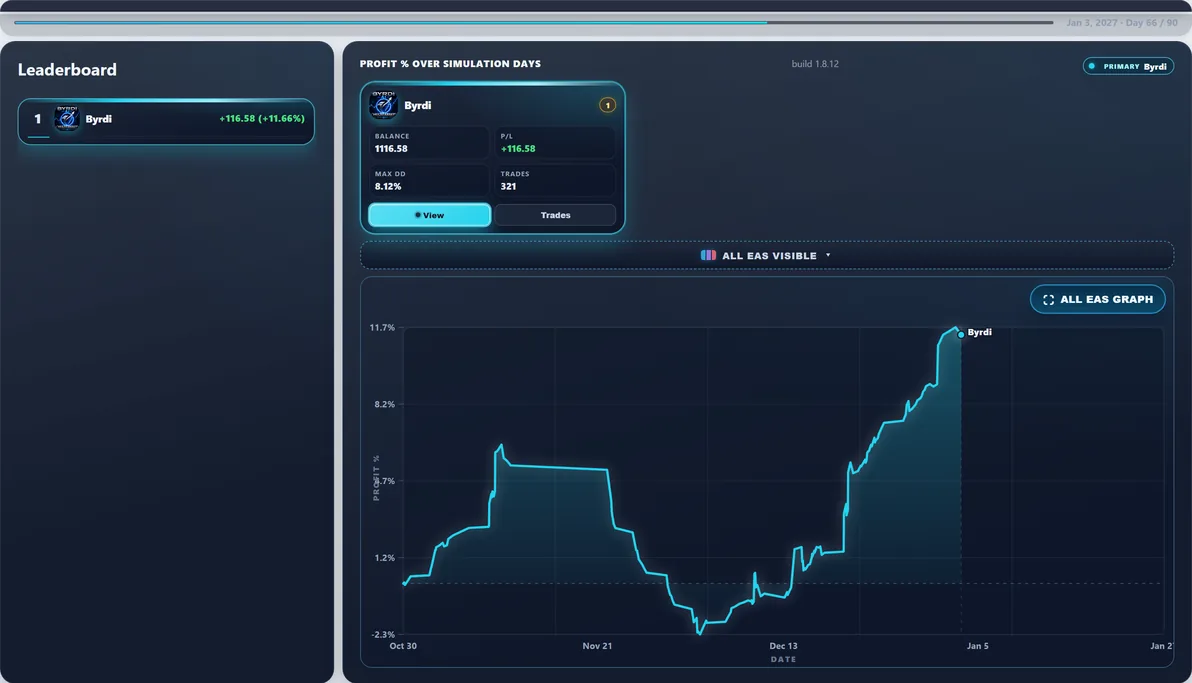Click the Byrdi series label on the chart
Screen dimensions: 1192x683
pos(979,332)
